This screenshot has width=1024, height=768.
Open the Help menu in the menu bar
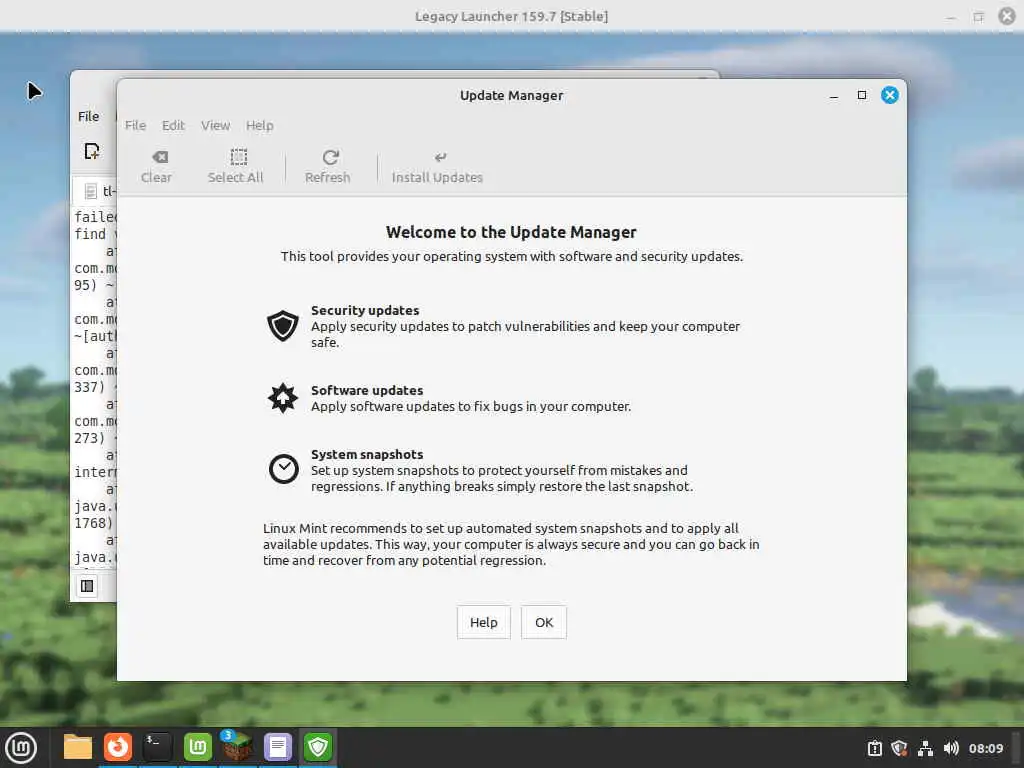pos(259,125)
